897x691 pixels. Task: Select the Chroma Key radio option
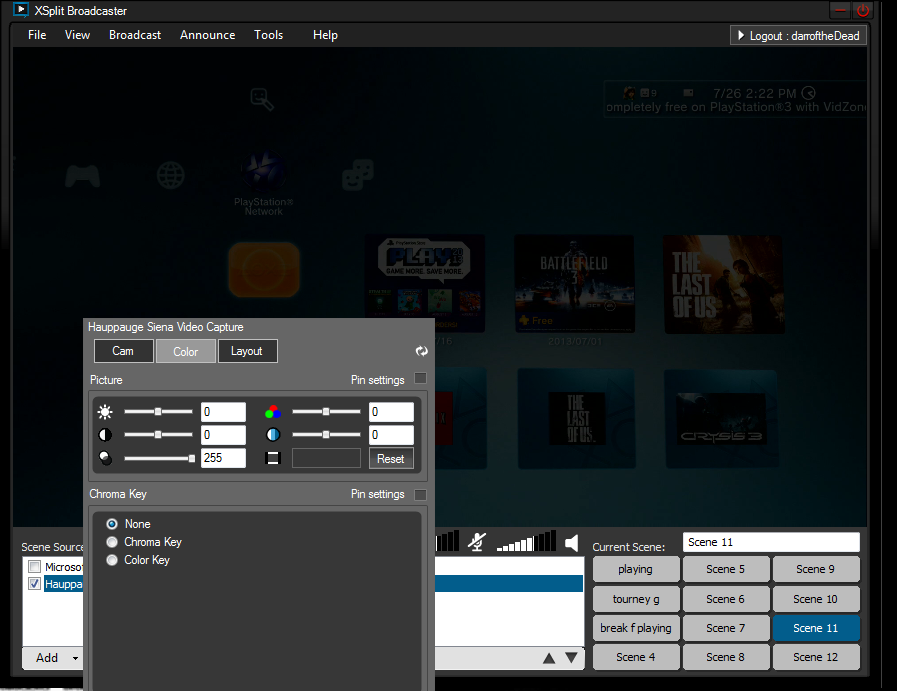pos(112,542)
